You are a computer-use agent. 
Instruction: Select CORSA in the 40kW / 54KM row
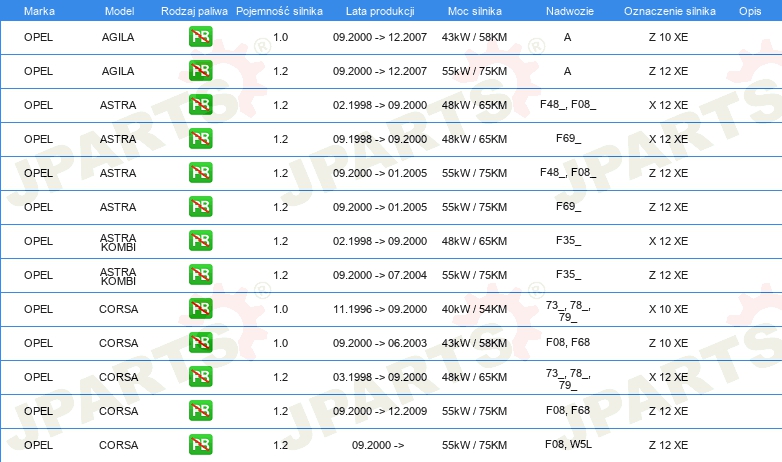(119, 309)
